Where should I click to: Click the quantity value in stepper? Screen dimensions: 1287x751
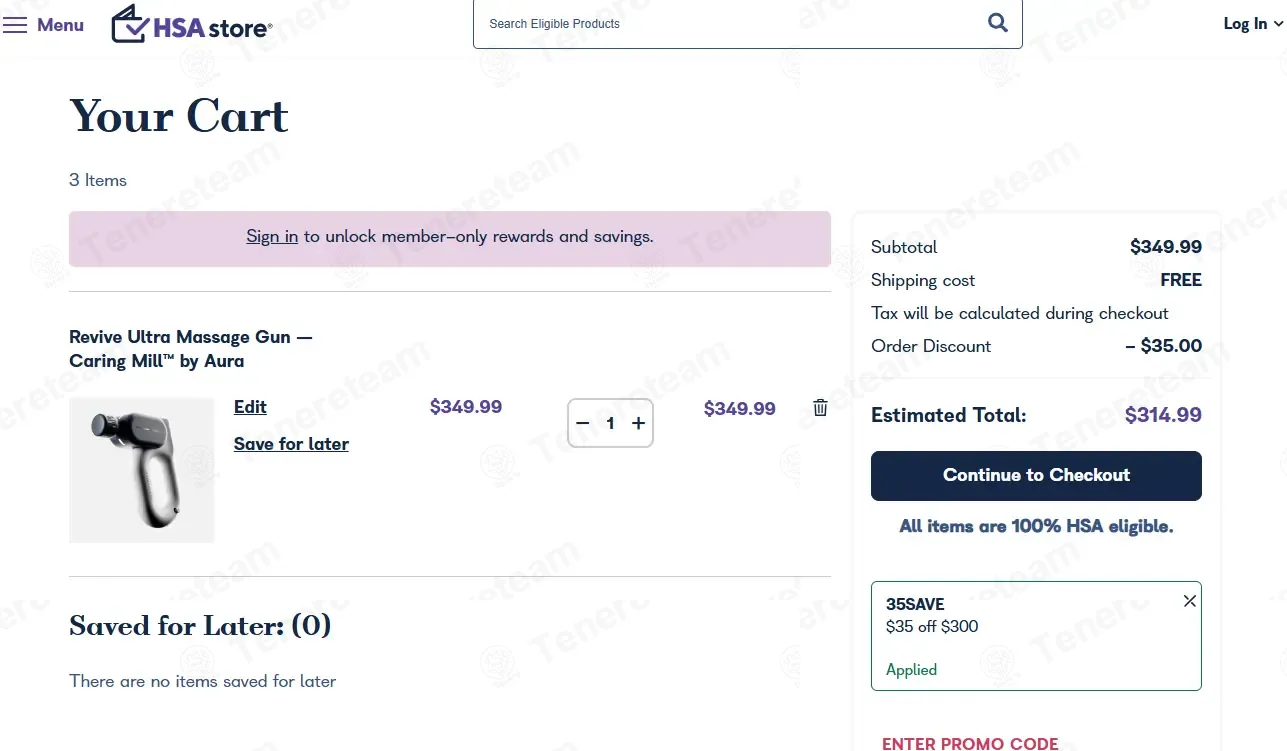[610, 423]
